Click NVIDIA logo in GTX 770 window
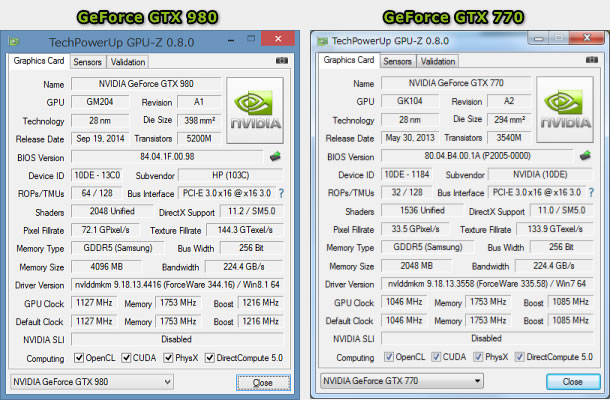The height and width of the screenshot is (400, 610). click(x=565, y=110)
